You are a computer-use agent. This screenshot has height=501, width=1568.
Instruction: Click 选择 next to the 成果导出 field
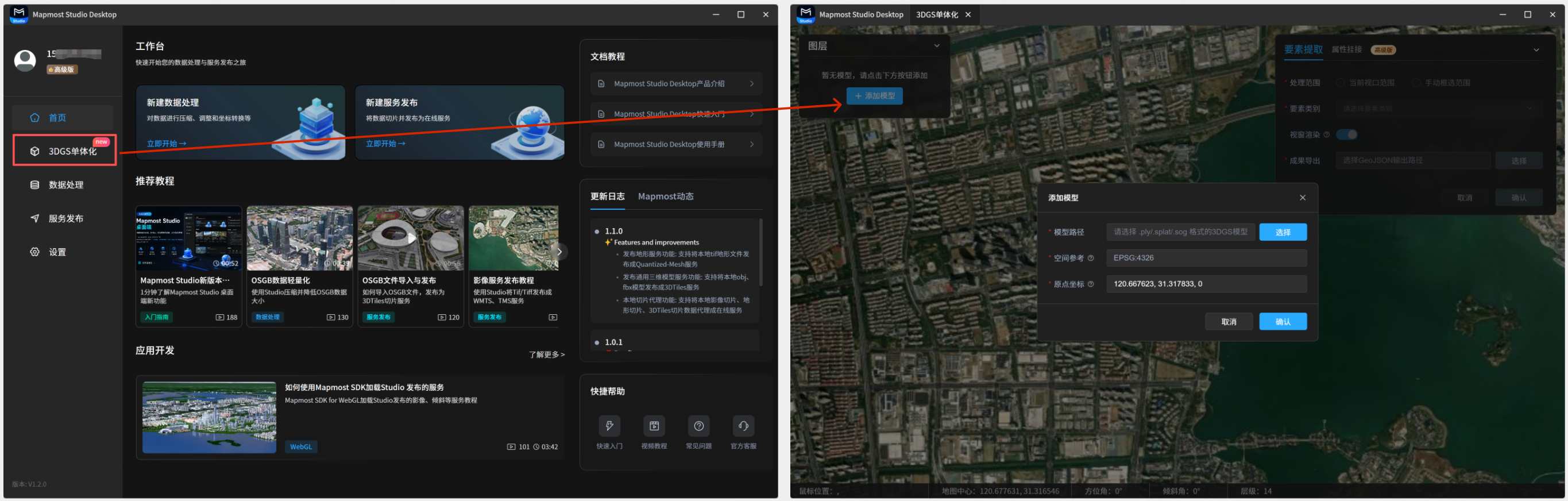pos(1519,161)
